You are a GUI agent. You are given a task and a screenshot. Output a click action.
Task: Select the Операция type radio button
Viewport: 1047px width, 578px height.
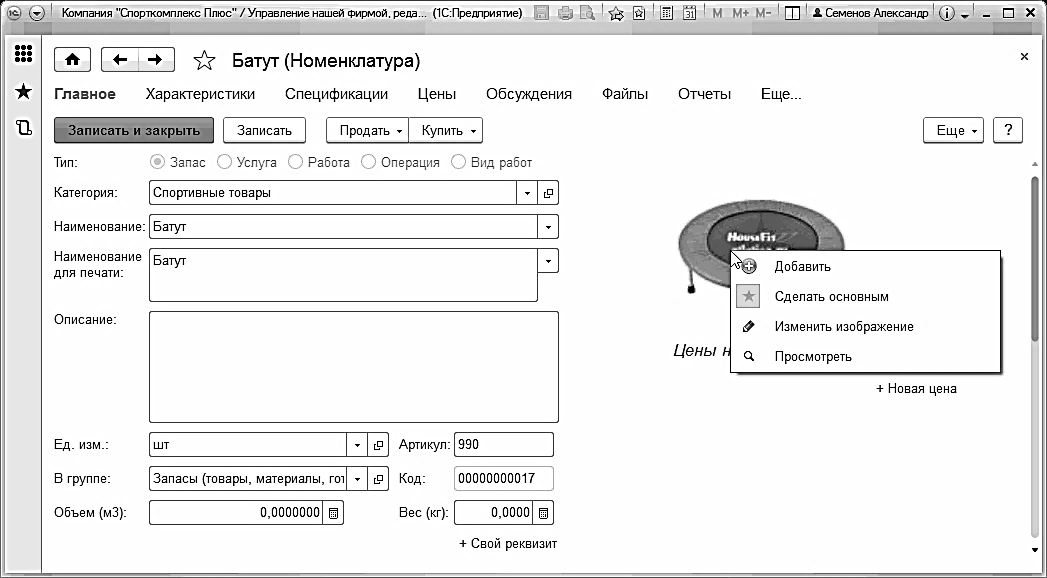click(x=368, y=162)
